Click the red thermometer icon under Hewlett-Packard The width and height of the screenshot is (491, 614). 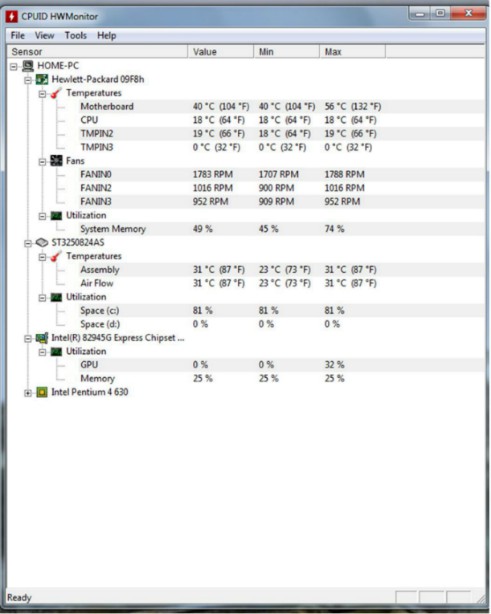click(56, 93)
